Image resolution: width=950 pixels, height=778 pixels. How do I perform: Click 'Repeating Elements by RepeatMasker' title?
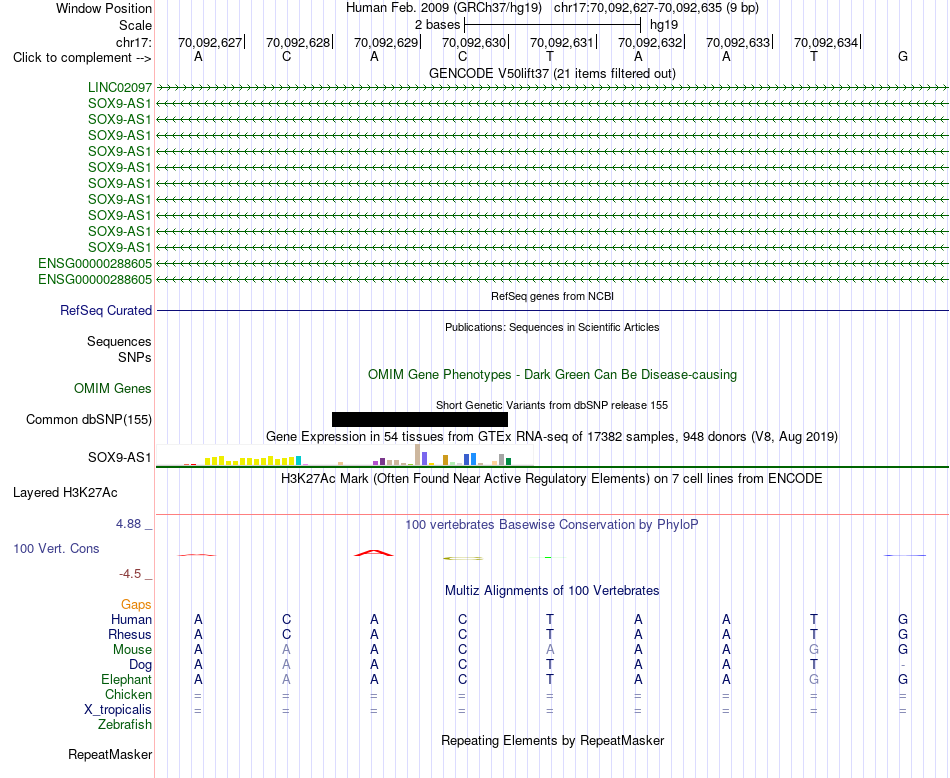tap(552, 740)
